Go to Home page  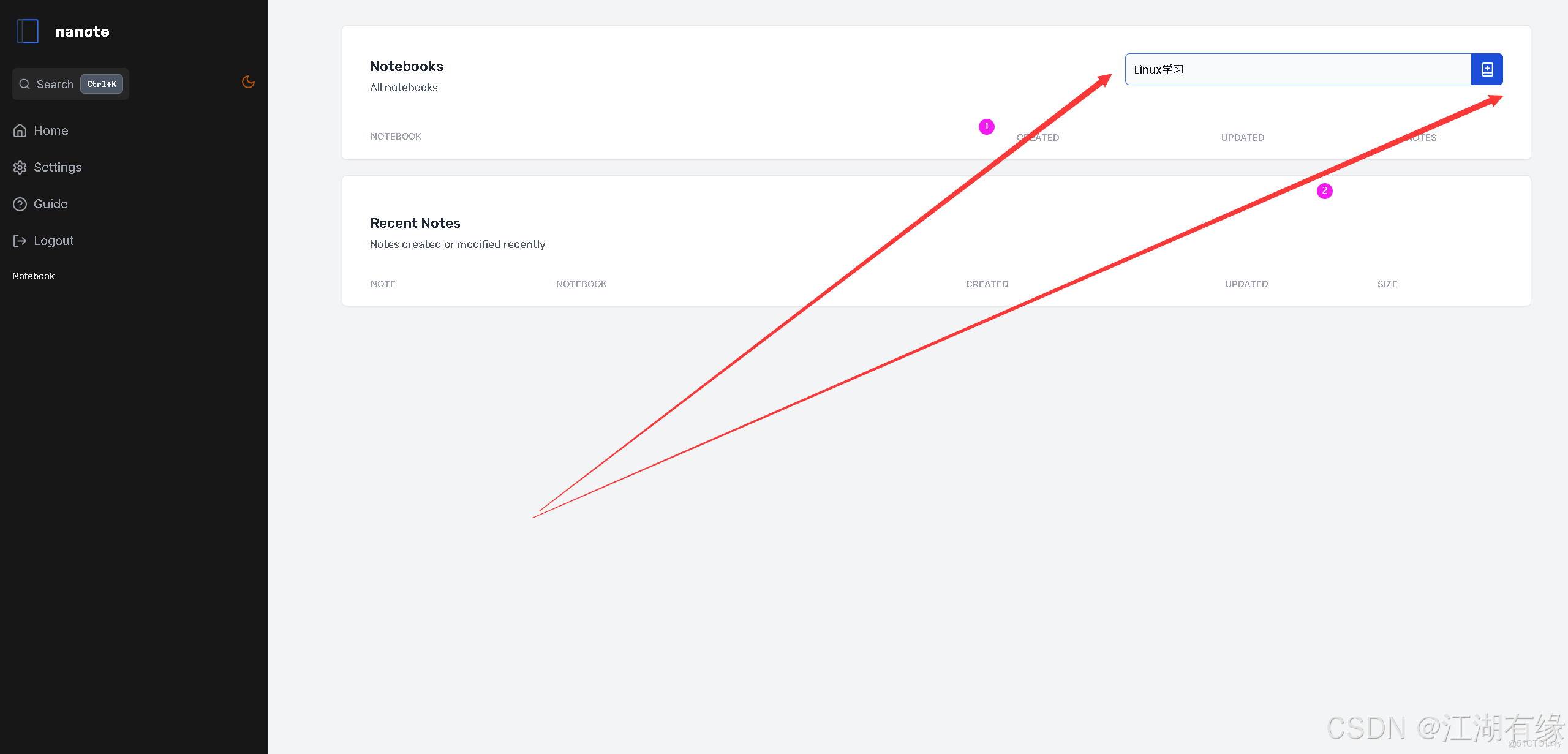pos(51,130)
